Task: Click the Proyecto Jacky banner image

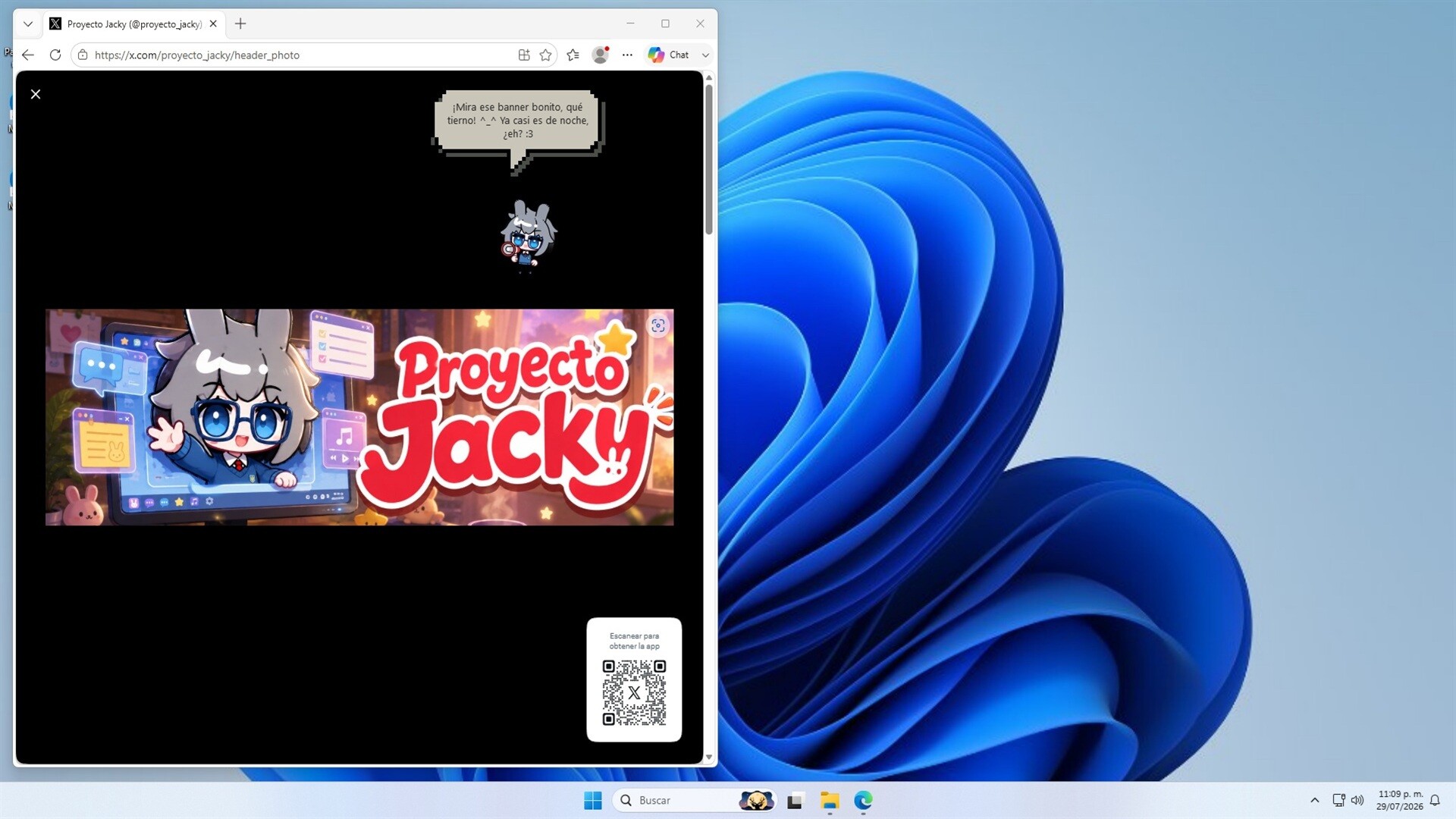Action: coord(359,417)
